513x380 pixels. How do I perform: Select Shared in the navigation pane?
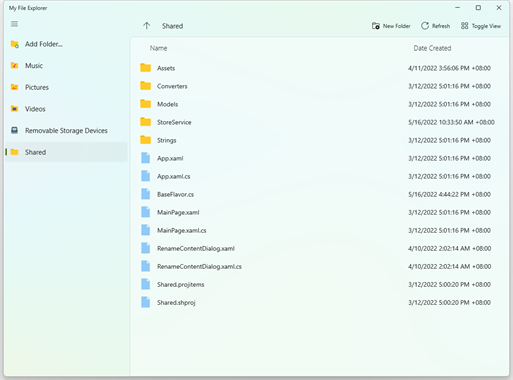point(66,152)
